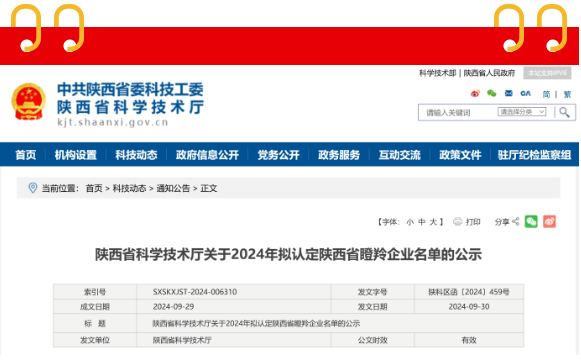
Task: Click the 分享 share label
Action: pos(502,222)
